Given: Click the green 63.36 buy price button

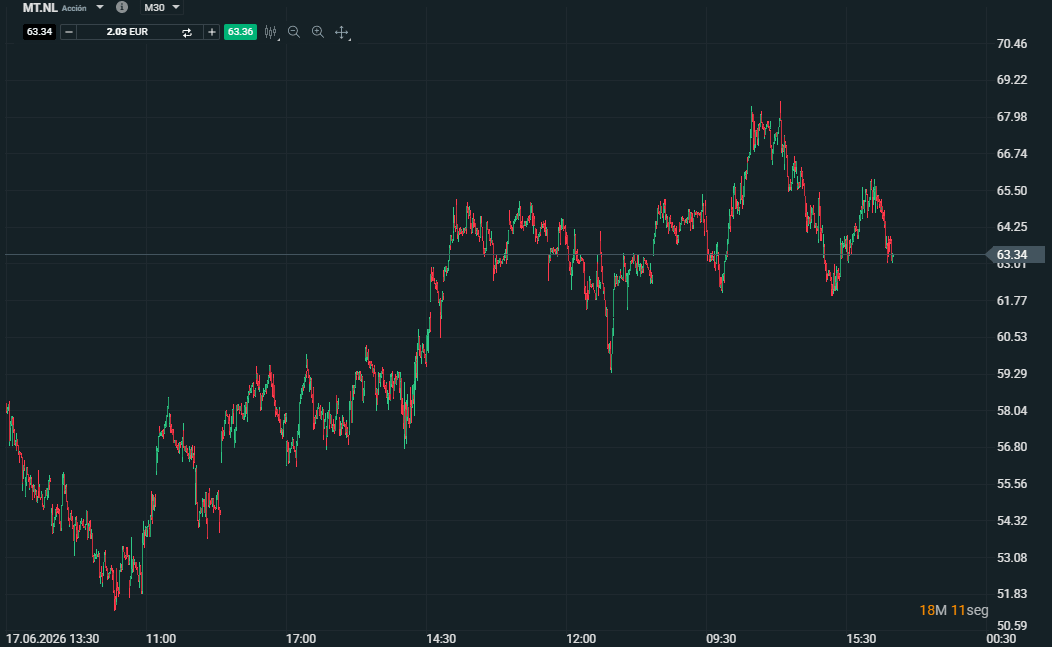Looking at the screenshot, I should (x=240, y=32).
